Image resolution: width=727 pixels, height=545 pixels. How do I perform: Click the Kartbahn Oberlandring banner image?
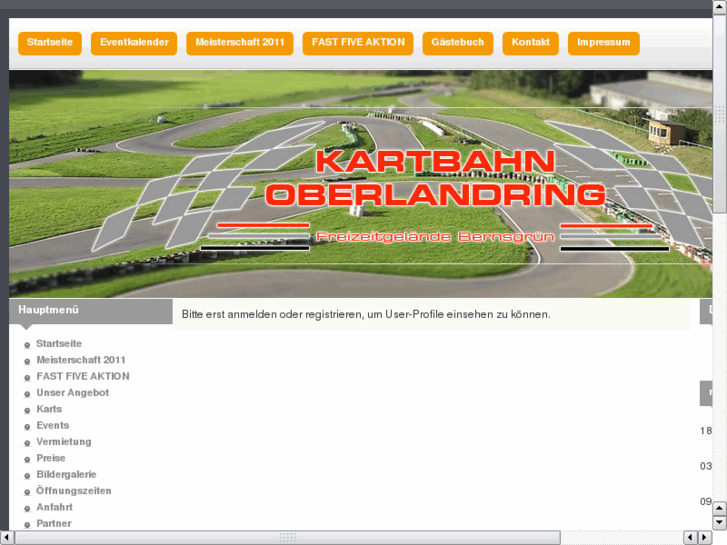pos(360,184)
